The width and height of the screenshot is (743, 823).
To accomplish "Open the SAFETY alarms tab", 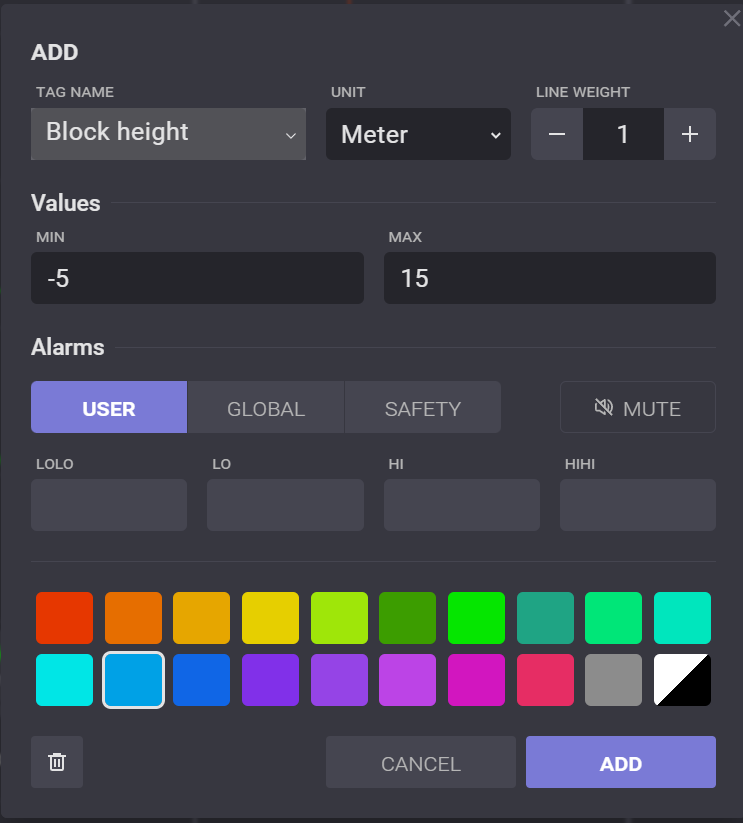I will click(422, 408).
